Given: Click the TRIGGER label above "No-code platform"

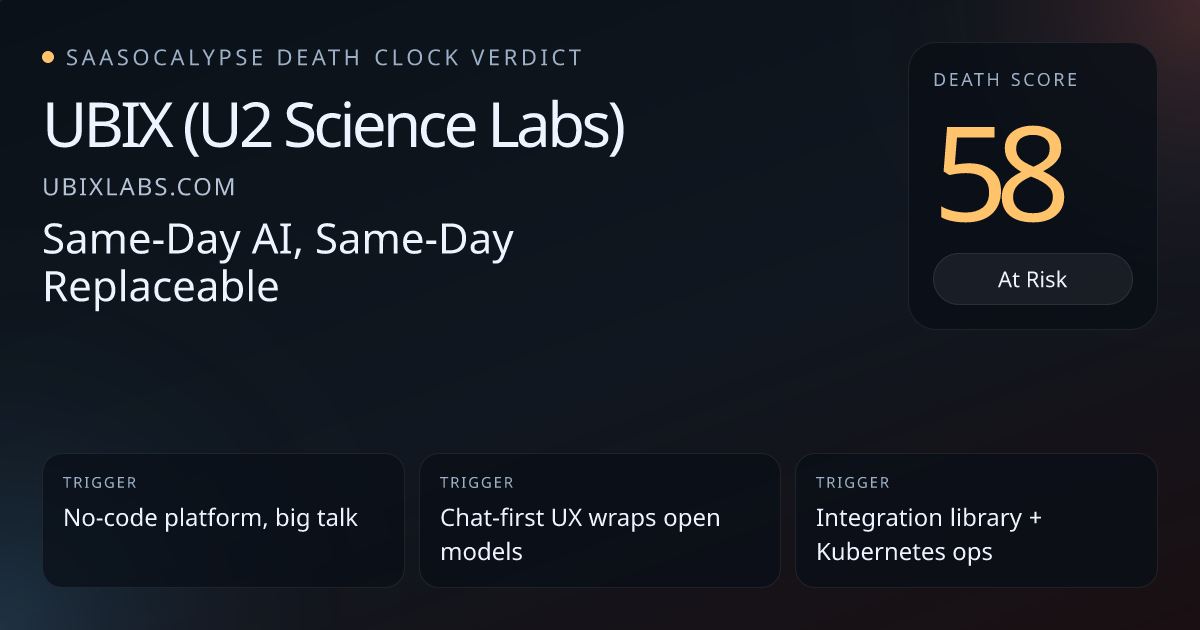Looking at the screenshot, I should tap(100, 483).
